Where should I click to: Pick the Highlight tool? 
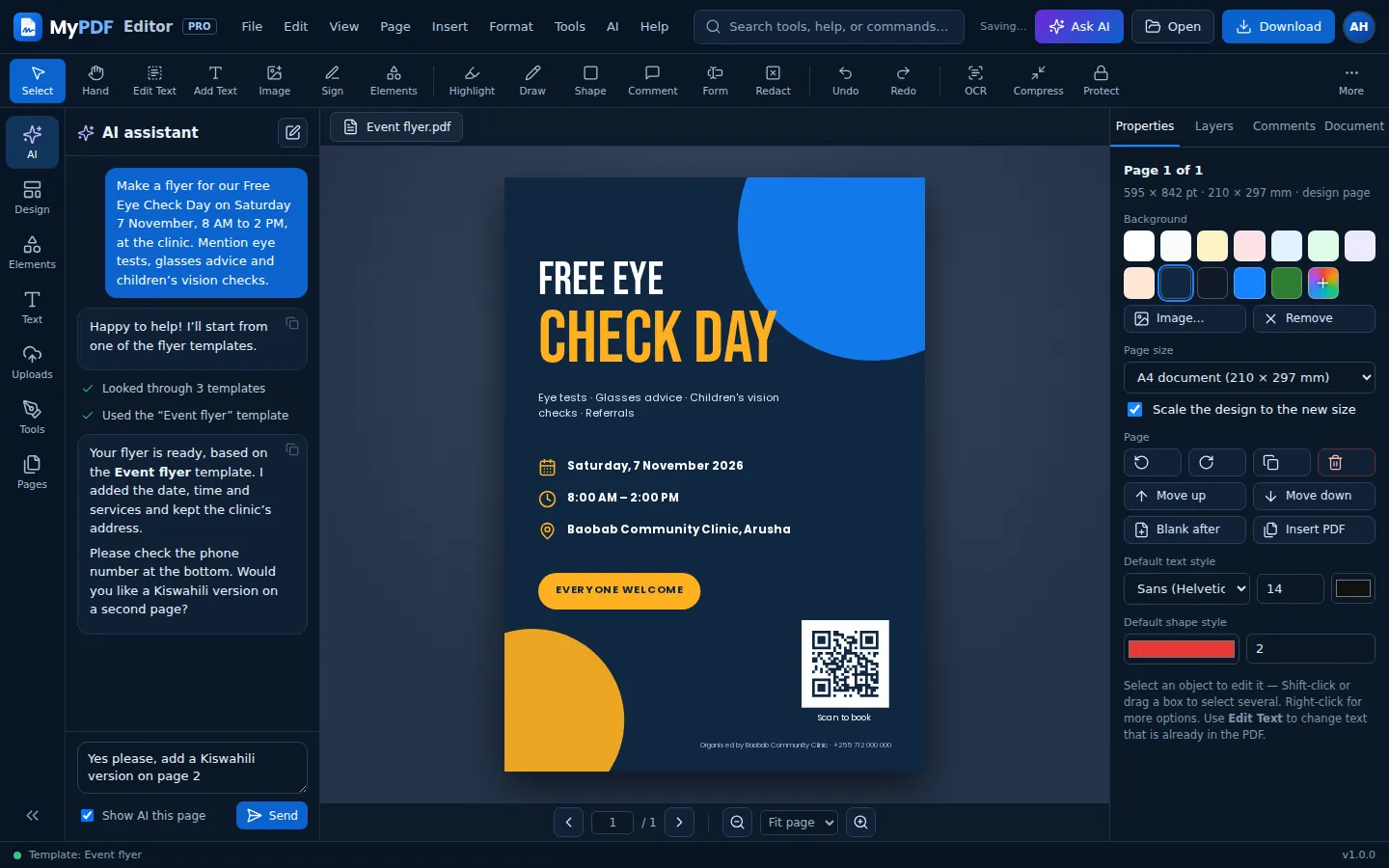(x=472, y=80)
